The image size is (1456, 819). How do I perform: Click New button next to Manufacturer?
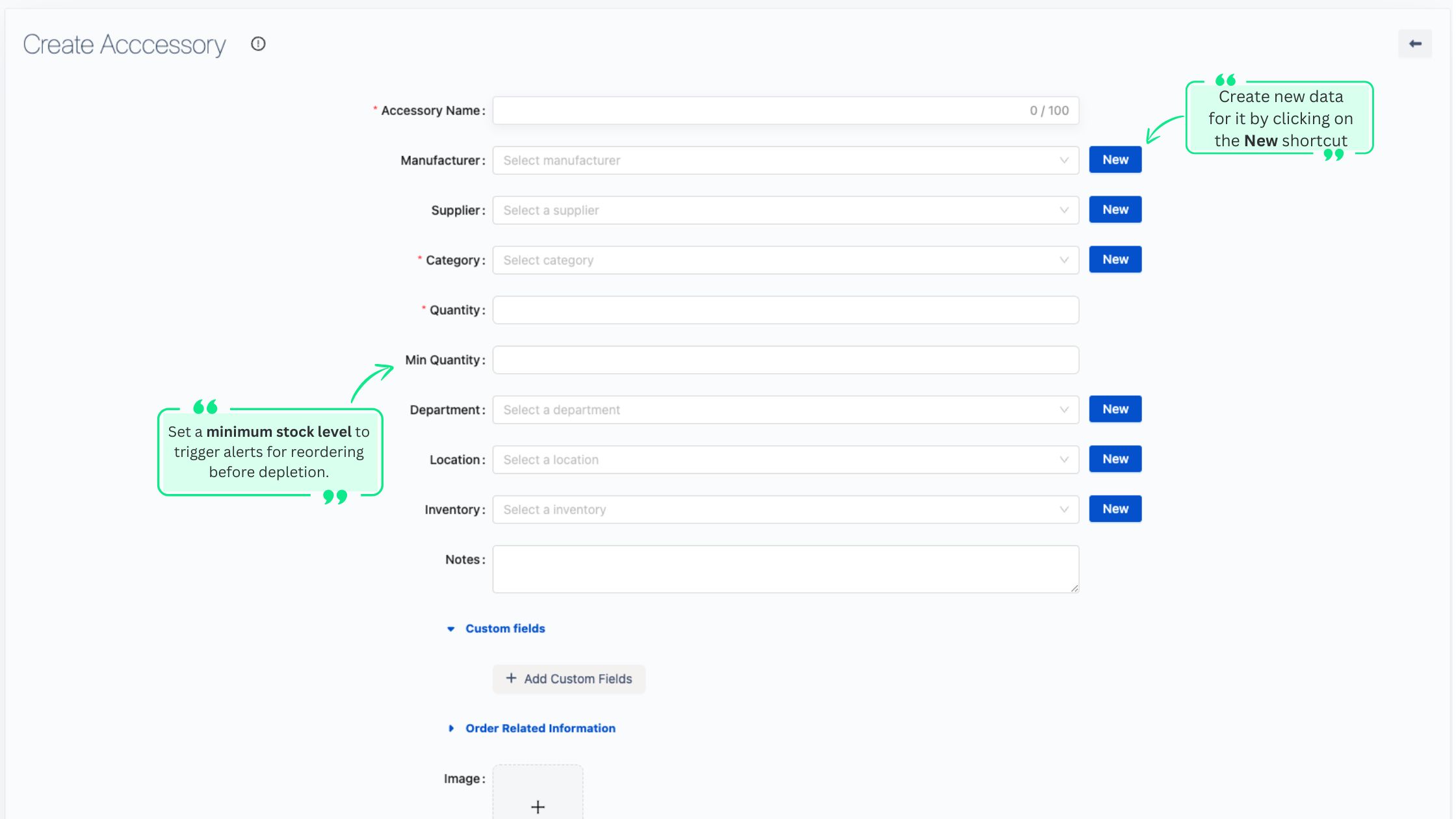click(1115, 159)
